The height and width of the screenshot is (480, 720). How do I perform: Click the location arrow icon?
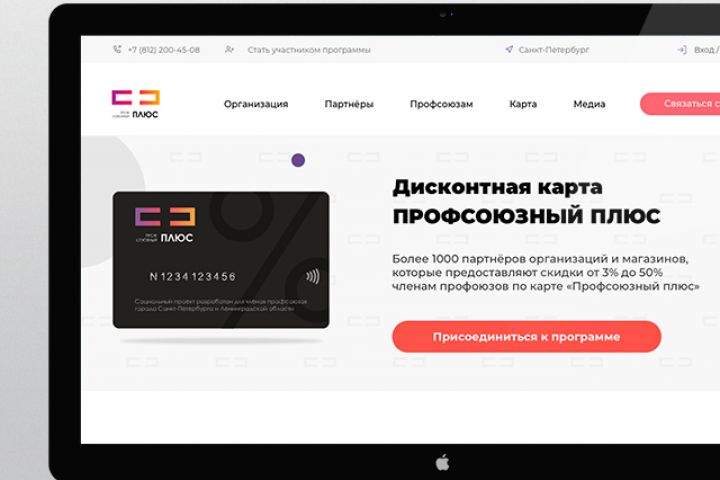click(509, 49)
